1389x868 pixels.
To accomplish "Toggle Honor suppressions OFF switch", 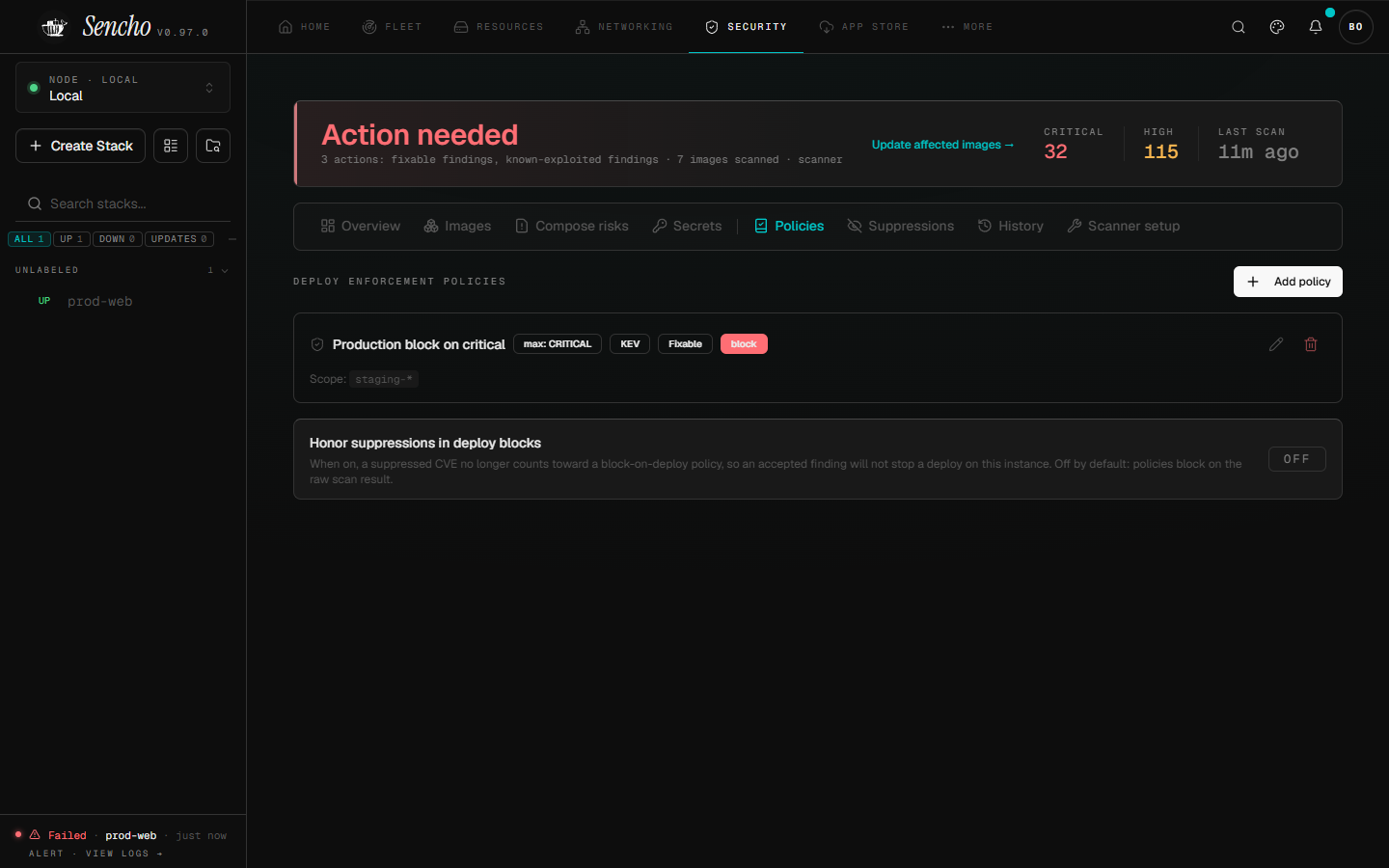I will 1296,459.
